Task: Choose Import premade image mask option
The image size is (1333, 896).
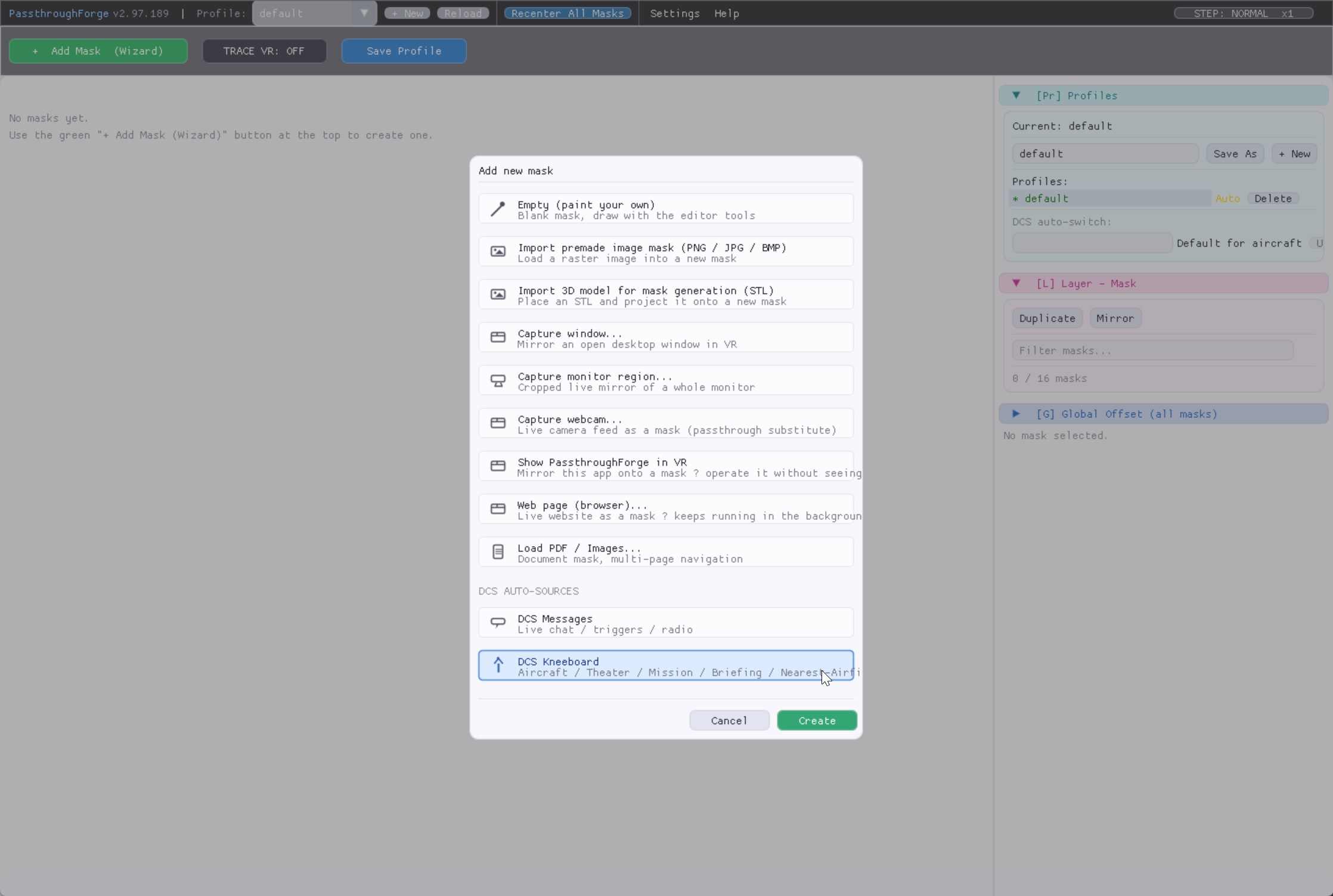Action: tap(666, 252)
